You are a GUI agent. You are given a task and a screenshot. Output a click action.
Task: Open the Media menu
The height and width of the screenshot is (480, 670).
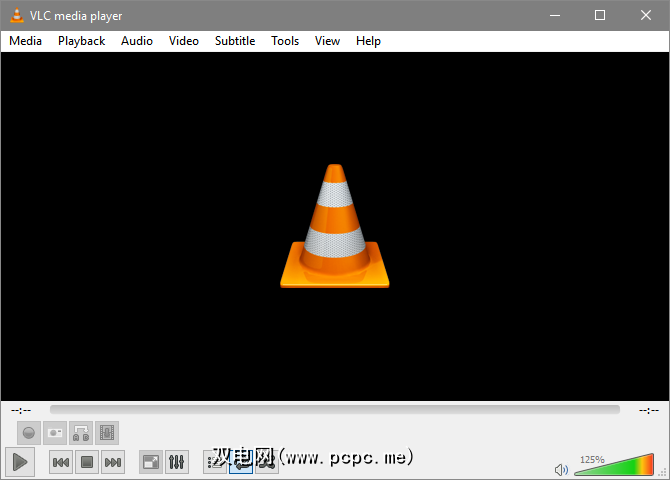coord(26,41)
